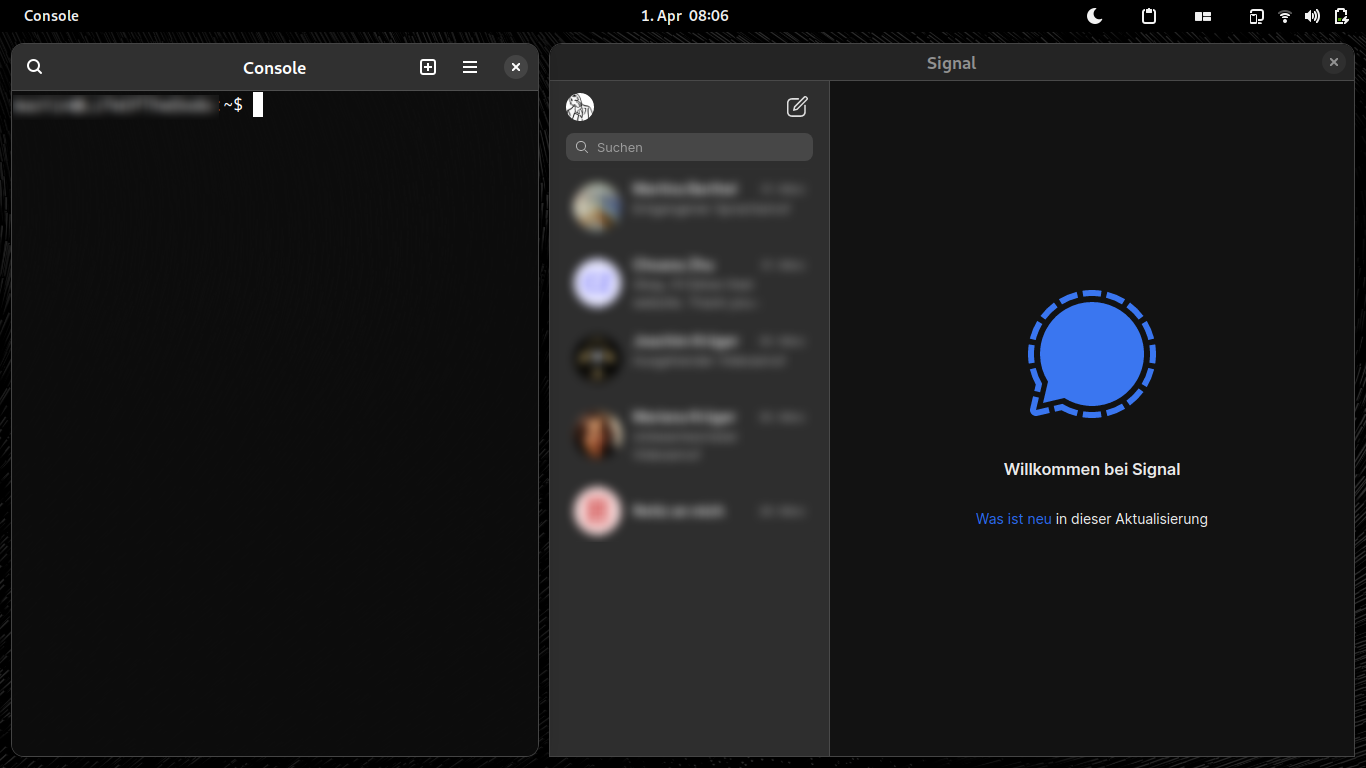Open the chat with the red-haired portrait avatar

689,435
